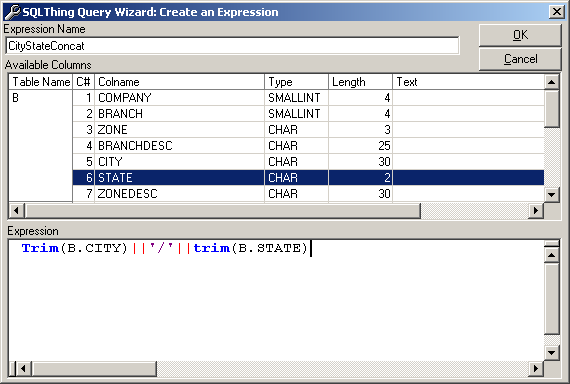Screen dimensions: 570x384
Task: Click the SQLThing wrench icon in title bar
Action: pyautogui.click(x=13, y=12)
